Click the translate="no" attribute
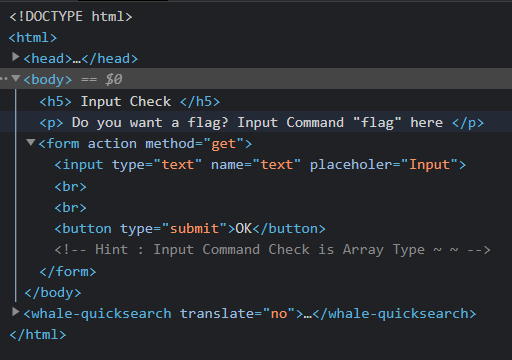The height and width of the screenshot is (360, 512). (x=238, y=314)
